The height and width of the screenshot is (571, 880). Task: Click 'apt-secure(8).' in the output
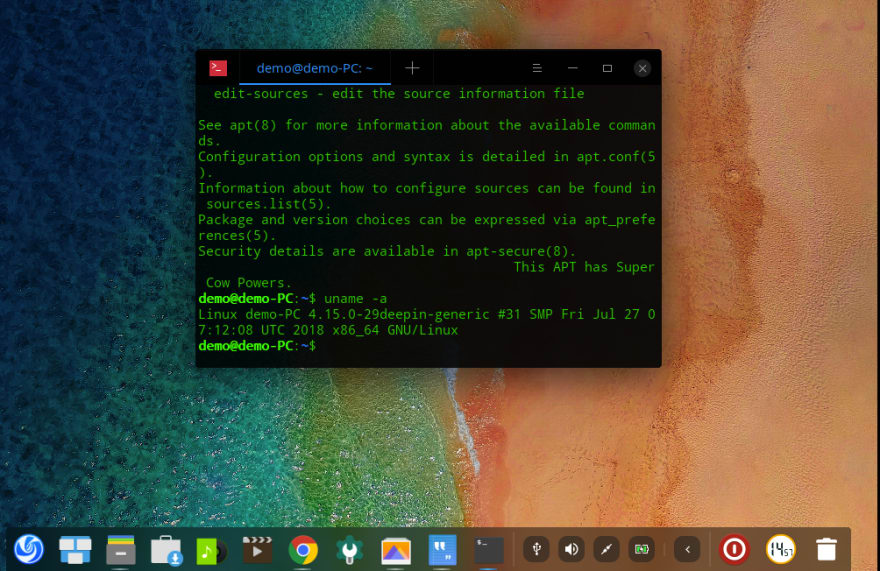click(x=521, y=252)
